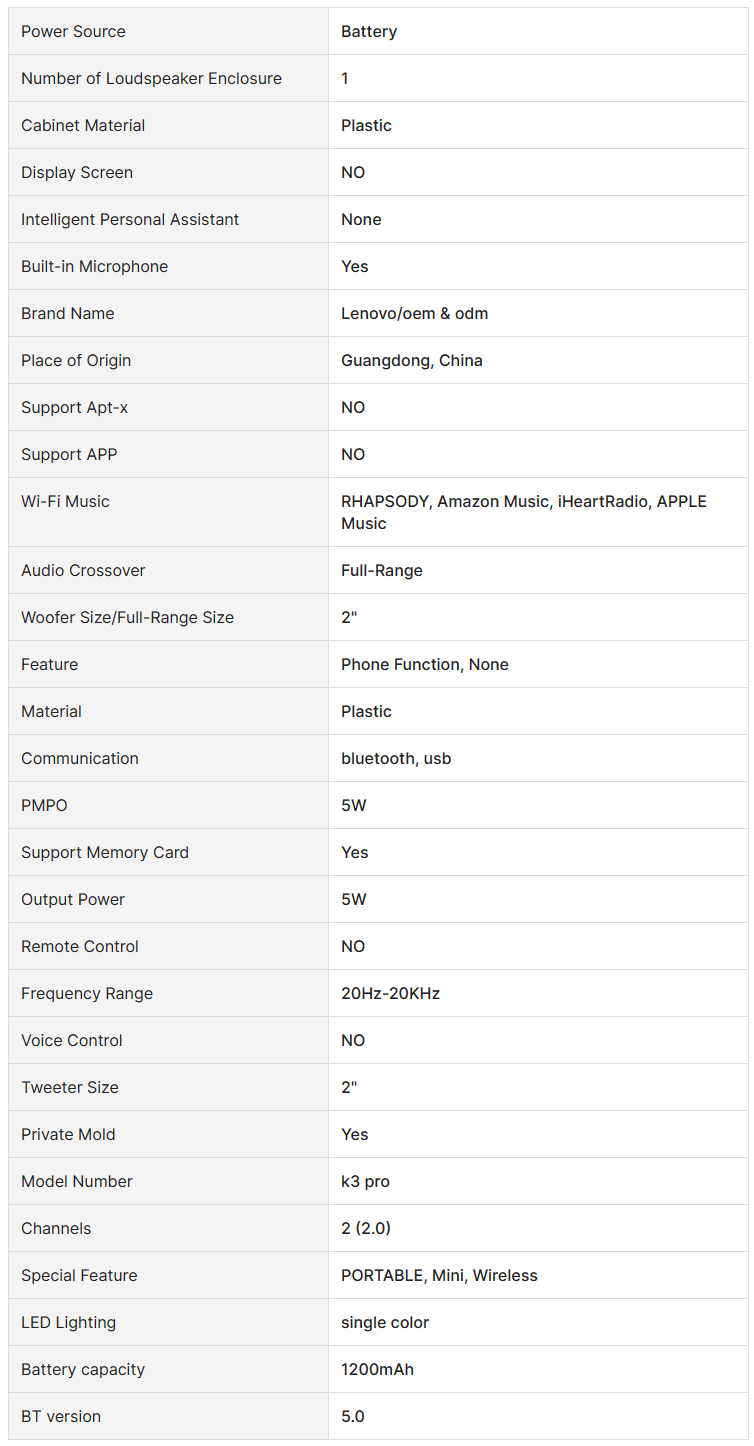
Task: Click the Wi-Fi Music services value text
Action: click(523, 512)
